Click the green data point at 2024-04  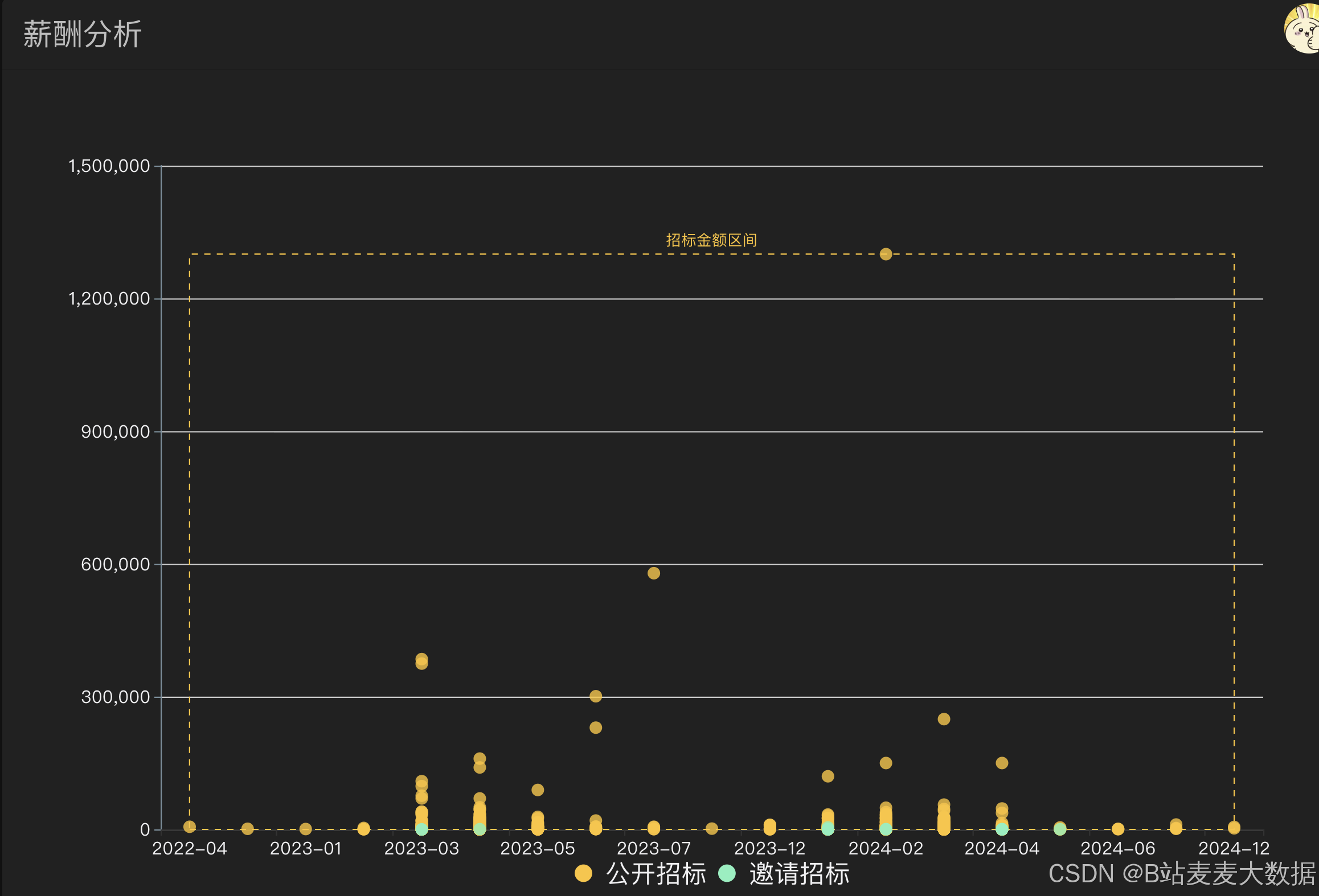(x=1002, y=829)
